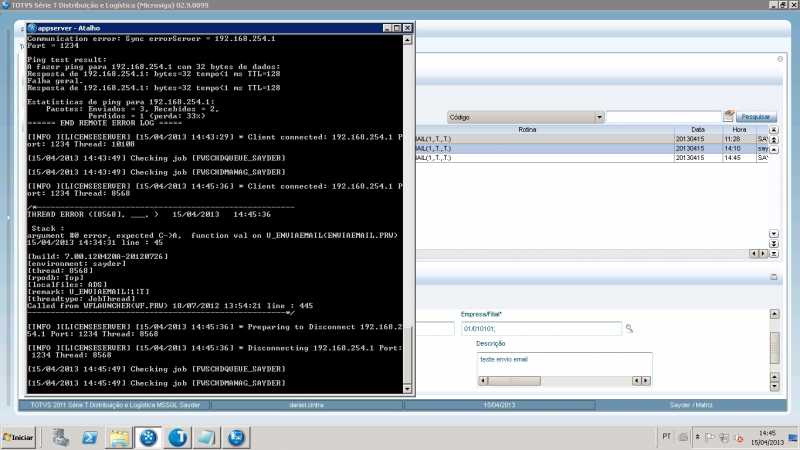This screenshot has height=450, width=800.
Task: Open Windows Explorer from the taskbar
Action: 119,438
